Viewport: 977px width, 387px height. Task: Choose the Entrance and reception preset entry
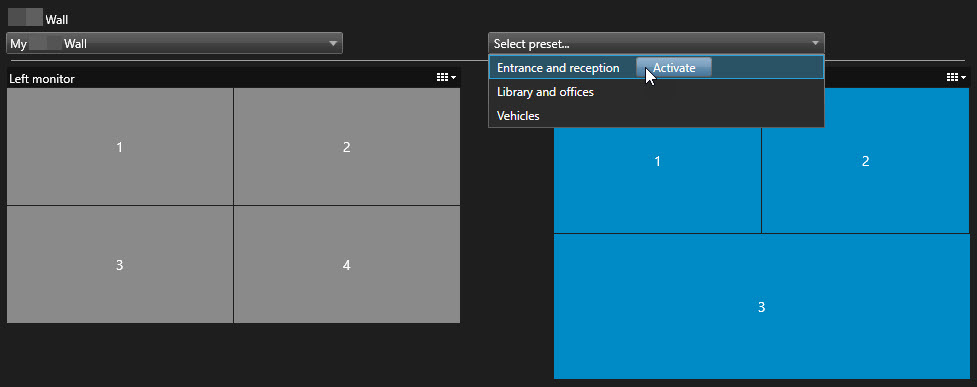(558, 68)
